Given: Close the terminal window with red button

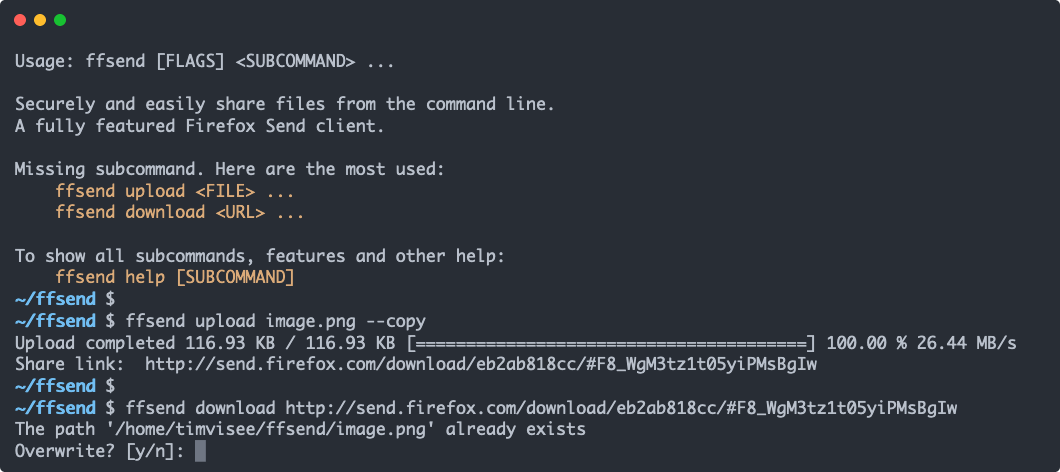Looking at the screenshot, I should pos(20,20).
